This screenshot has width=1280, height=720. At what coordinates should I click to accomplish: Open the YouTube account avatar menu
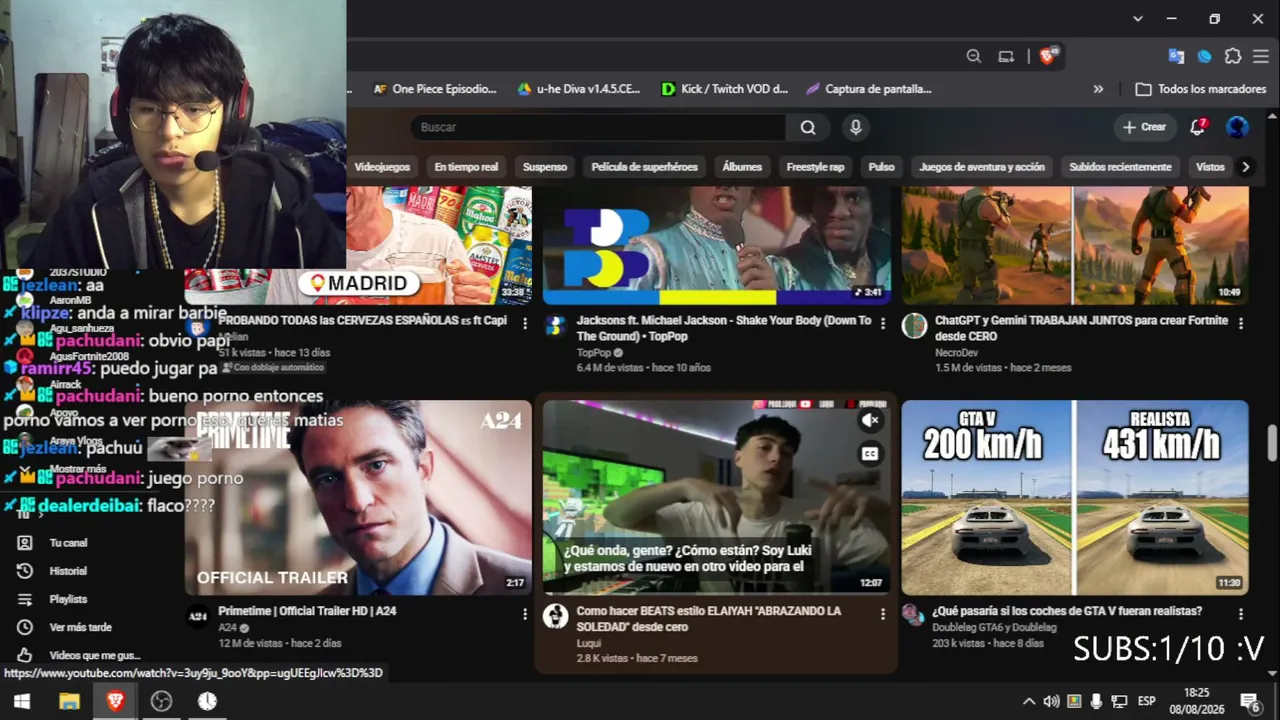(x=1237, y=127)
